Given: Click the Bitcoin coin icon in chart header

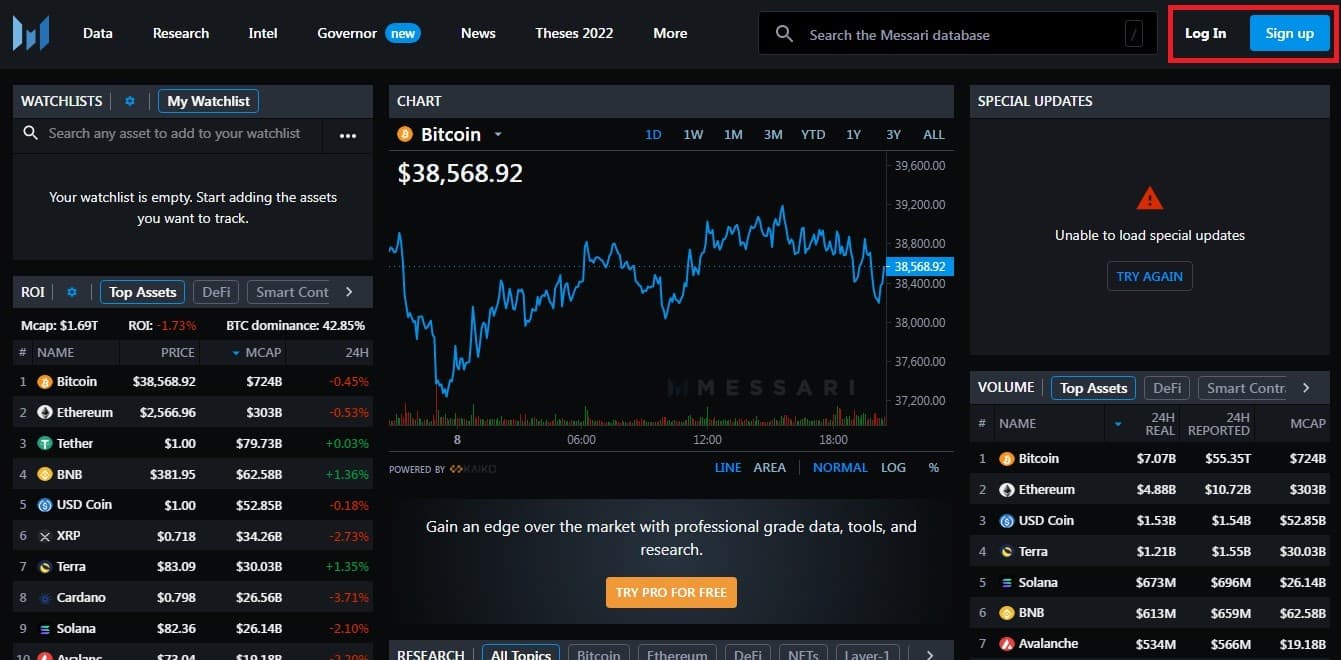Looking at the screenshot, I should 405,134.
